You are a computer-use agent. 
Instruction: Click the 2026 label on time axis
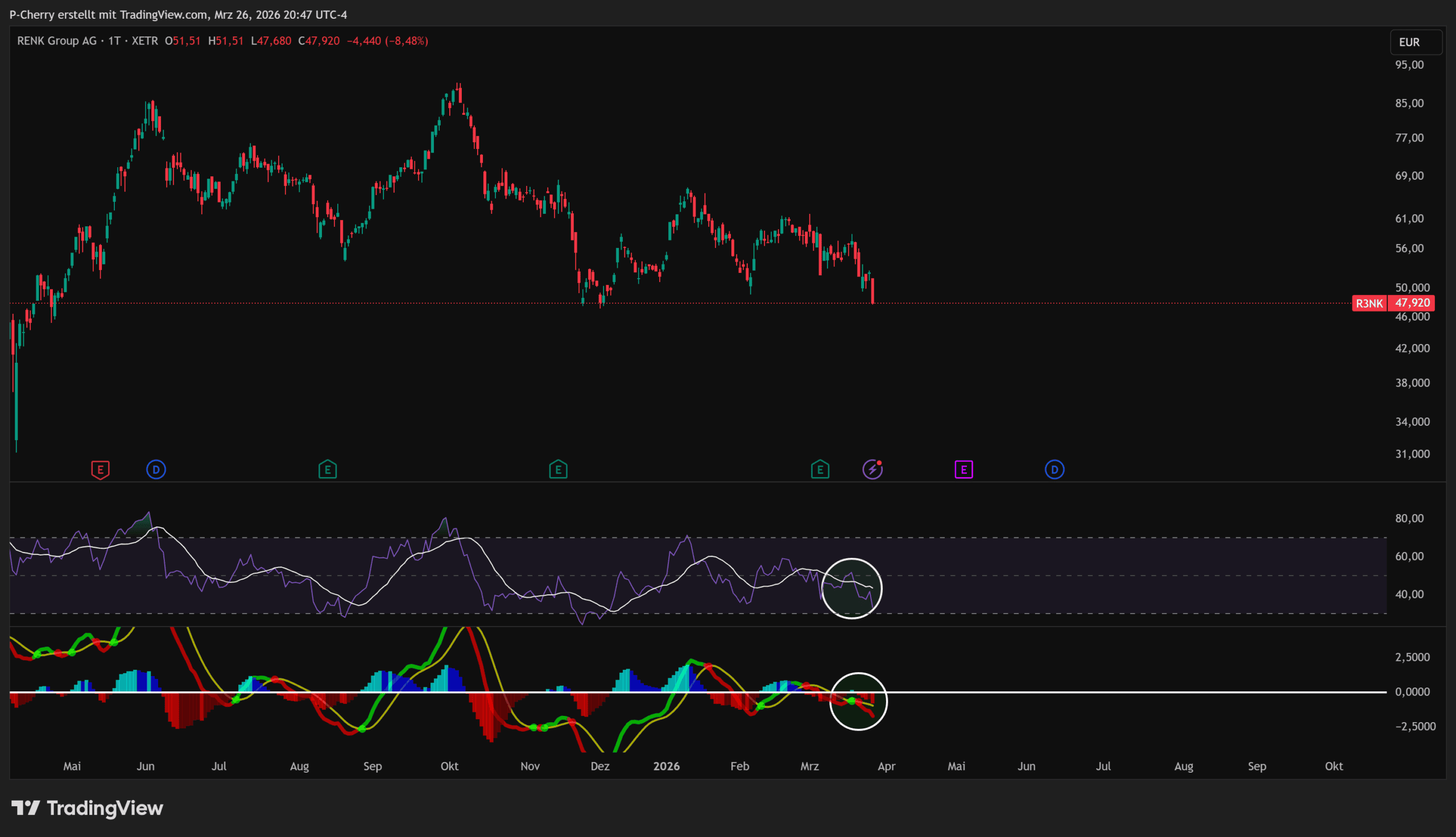[667, 766]
